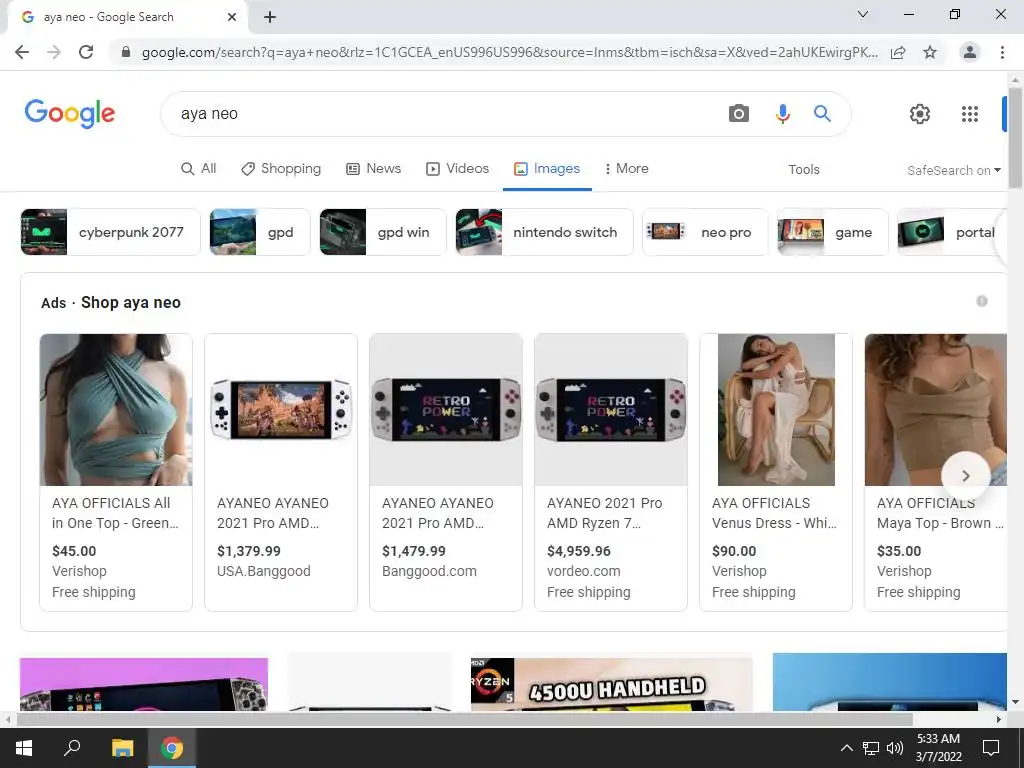Open the AYA OFFICIALS All in One Top ad

(x=116, y=472)
